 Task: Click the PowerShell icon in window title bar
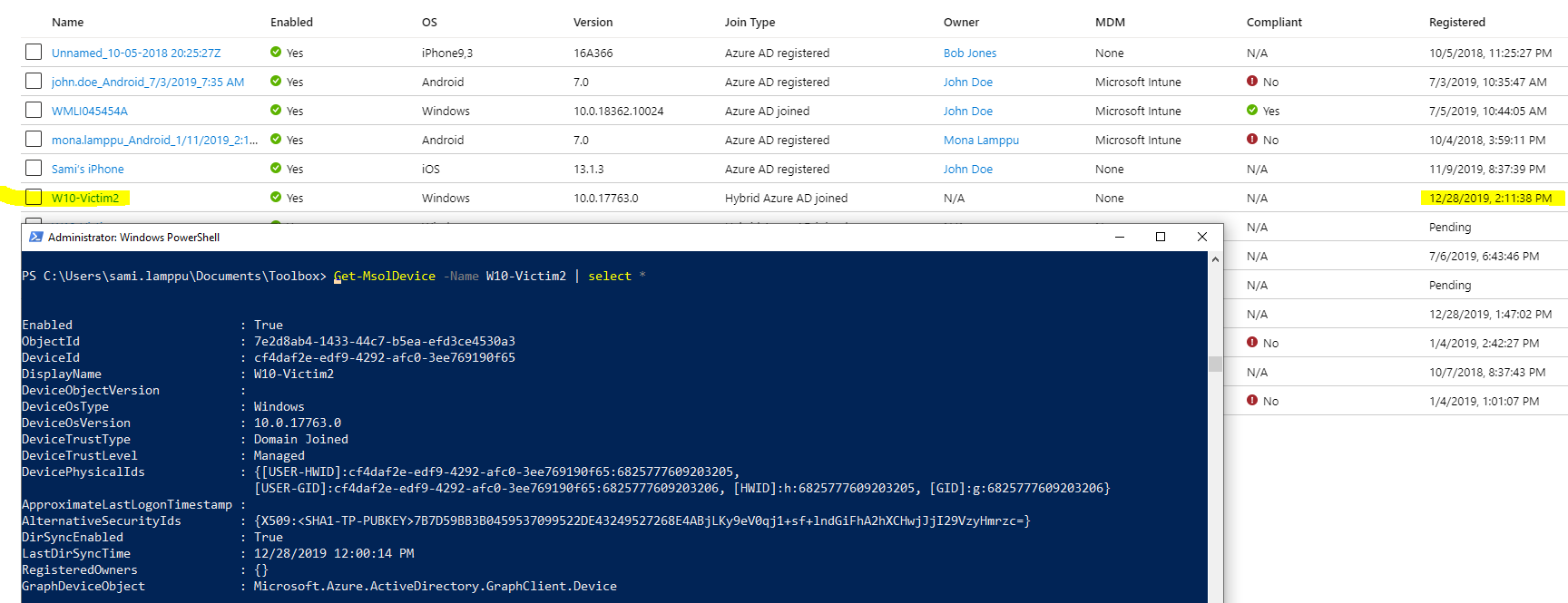36,237
